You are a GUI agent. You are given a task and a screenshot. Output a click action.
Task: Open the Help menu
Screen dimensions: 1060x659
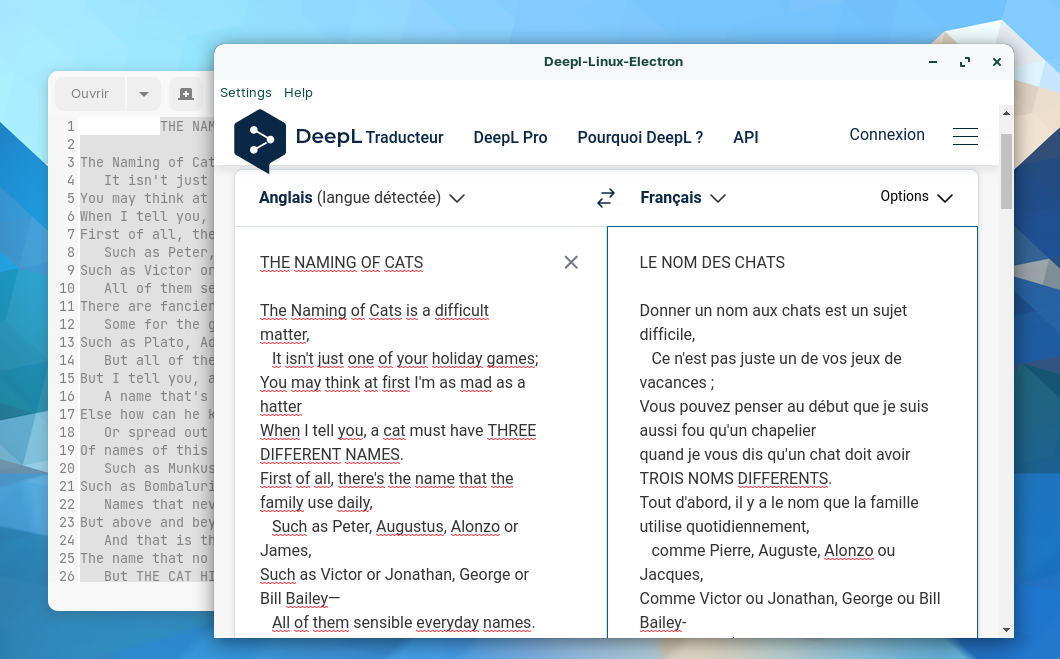298,93
